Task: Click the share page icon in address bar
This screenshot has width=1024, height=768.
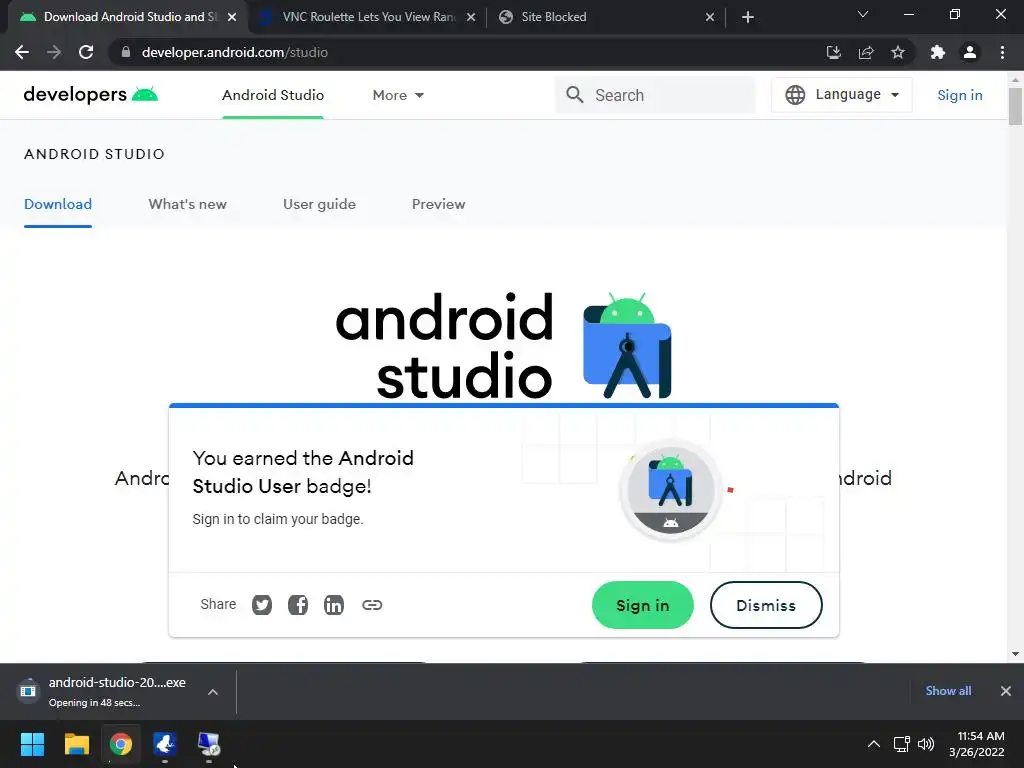Action: [866, 52]
